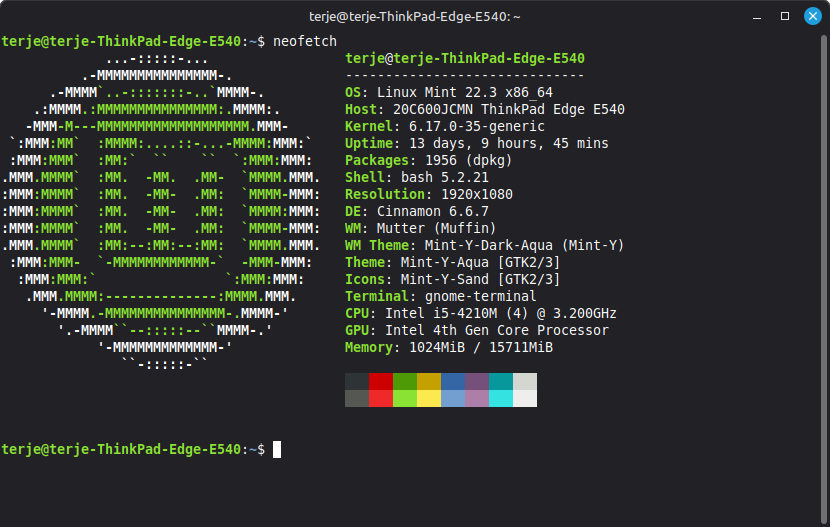This screenshot has width=830, height=527.
Task: Maximize the terminal window
Action: tap(785, 16)
